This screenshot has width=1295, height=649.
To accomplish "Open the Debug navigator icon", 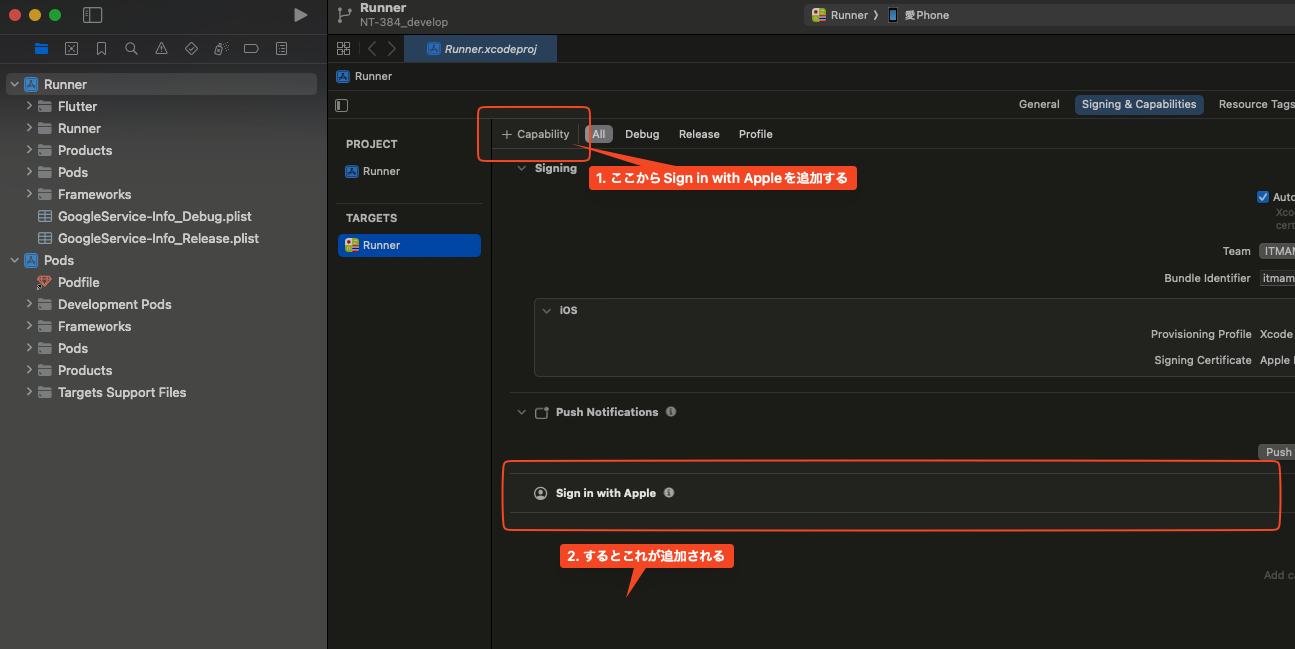I will (221, 48).
